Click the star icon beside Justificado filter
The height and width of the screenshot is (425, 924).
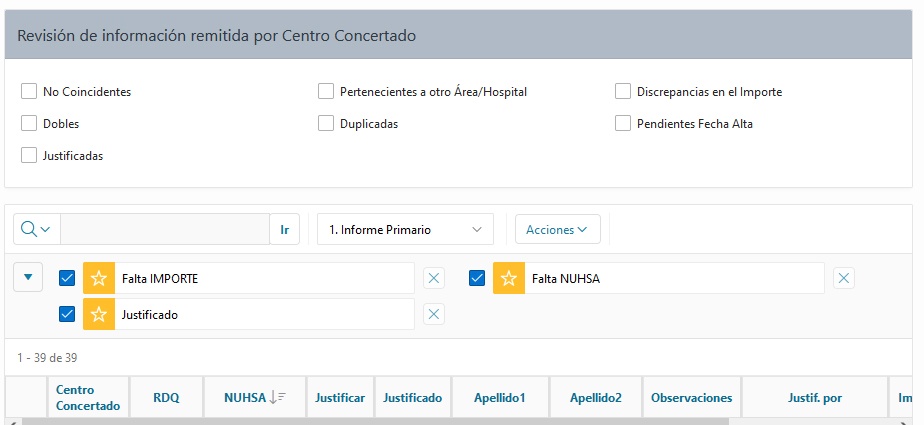(99, 314)
